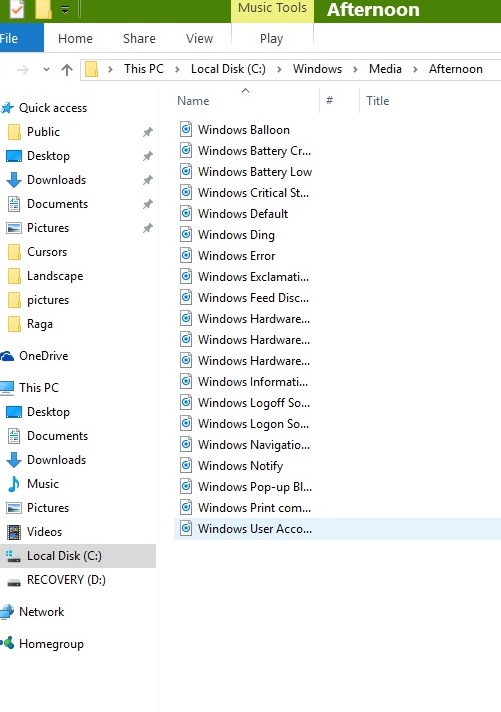Select the Windows Balloon audio file icon
Screen dimensions: 501x712
pos(186,130)
